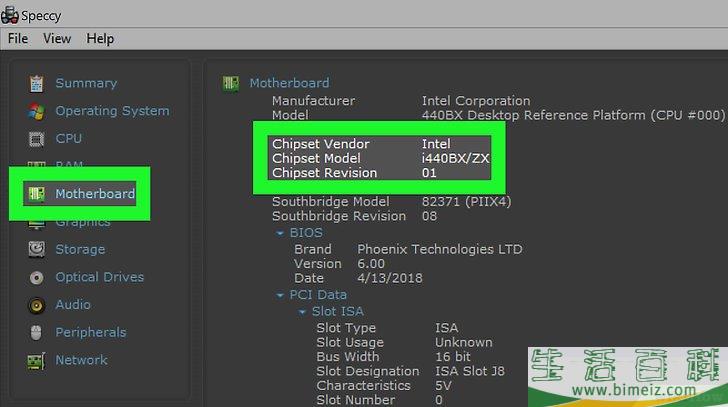Collapse the Slot ISA section arrow
The height and width of the screenshot is (407, 728).
[302, 312]
